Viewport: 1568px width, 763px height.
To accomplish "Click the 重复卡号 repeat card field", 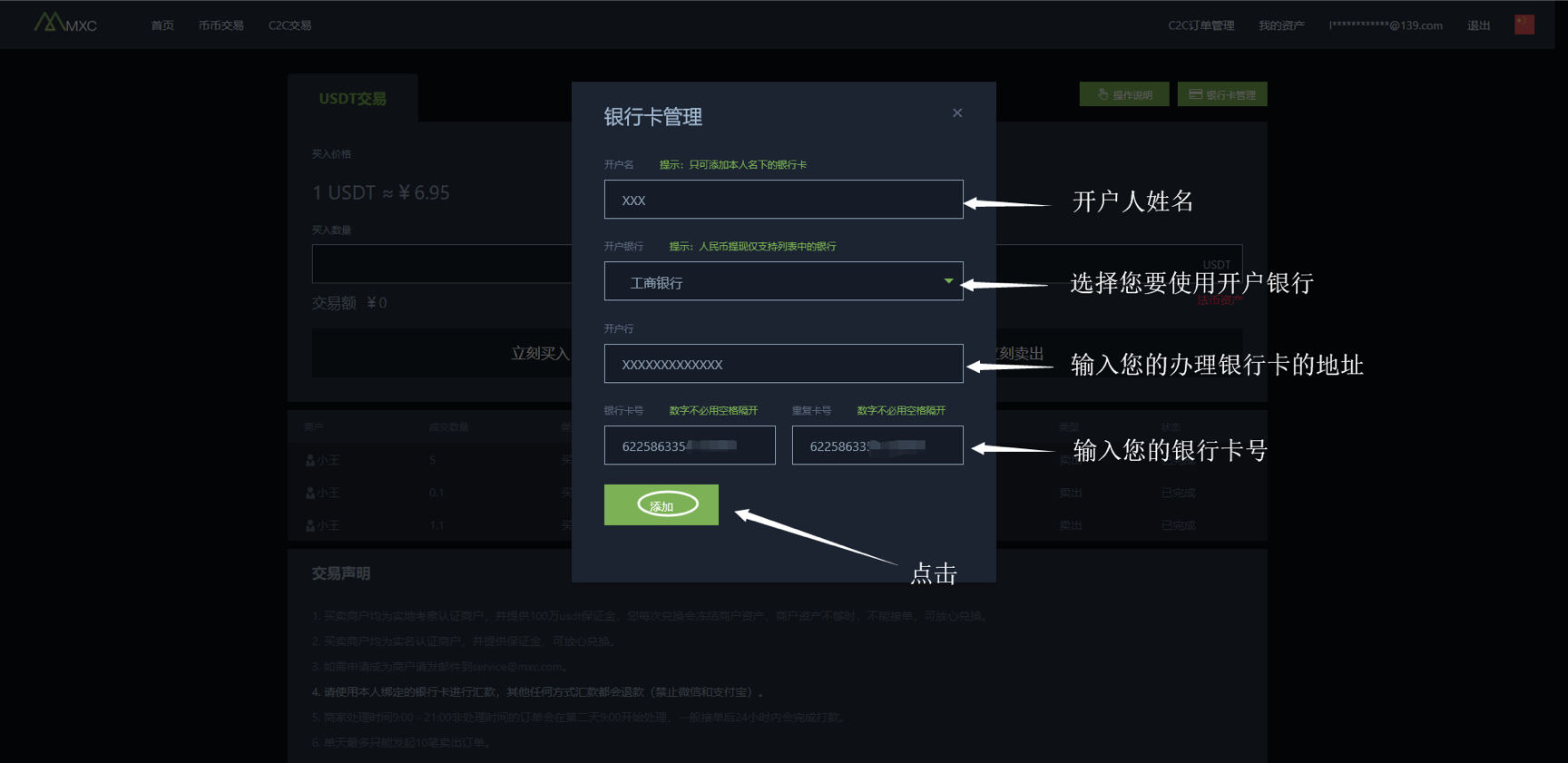I will [x=877, y=445].
